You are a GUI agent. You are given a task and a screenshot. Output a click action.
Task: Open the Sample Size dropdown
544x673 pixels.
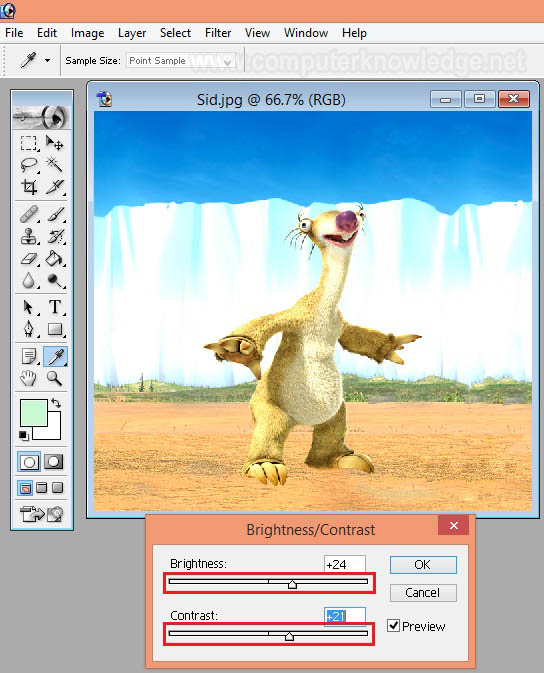coord(181,61)
